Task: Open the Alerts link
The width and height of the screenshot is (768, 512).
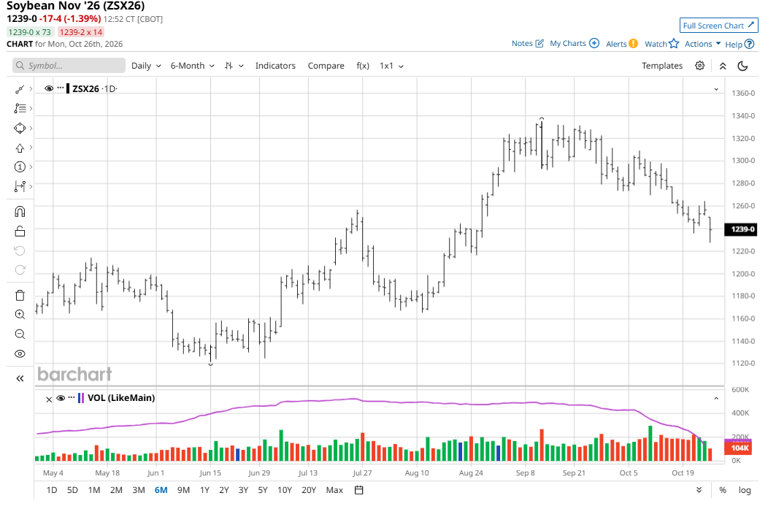Action: [x=622, y=44]
